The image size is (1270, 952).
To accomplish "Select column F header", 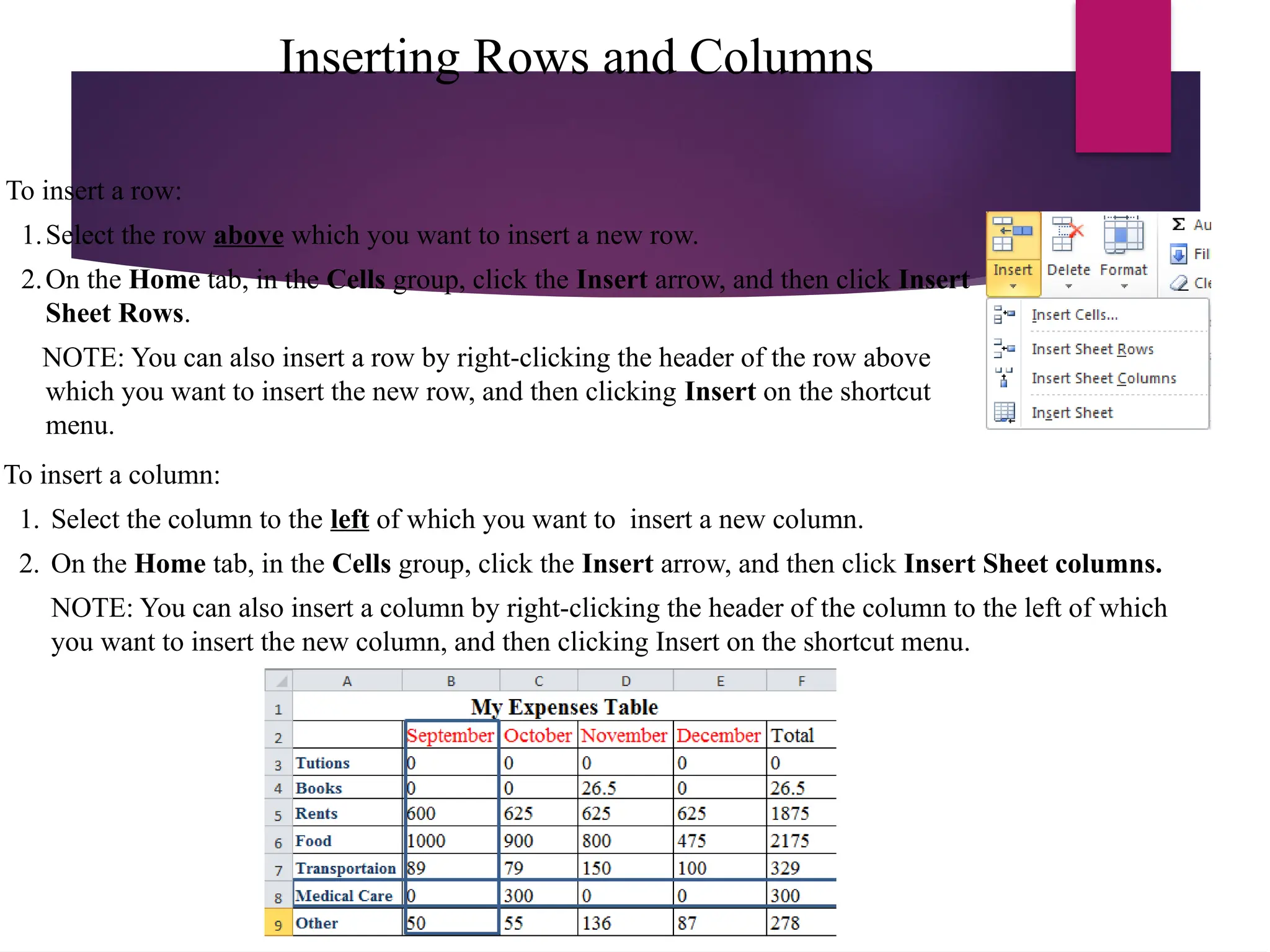I will coord(801,681).
